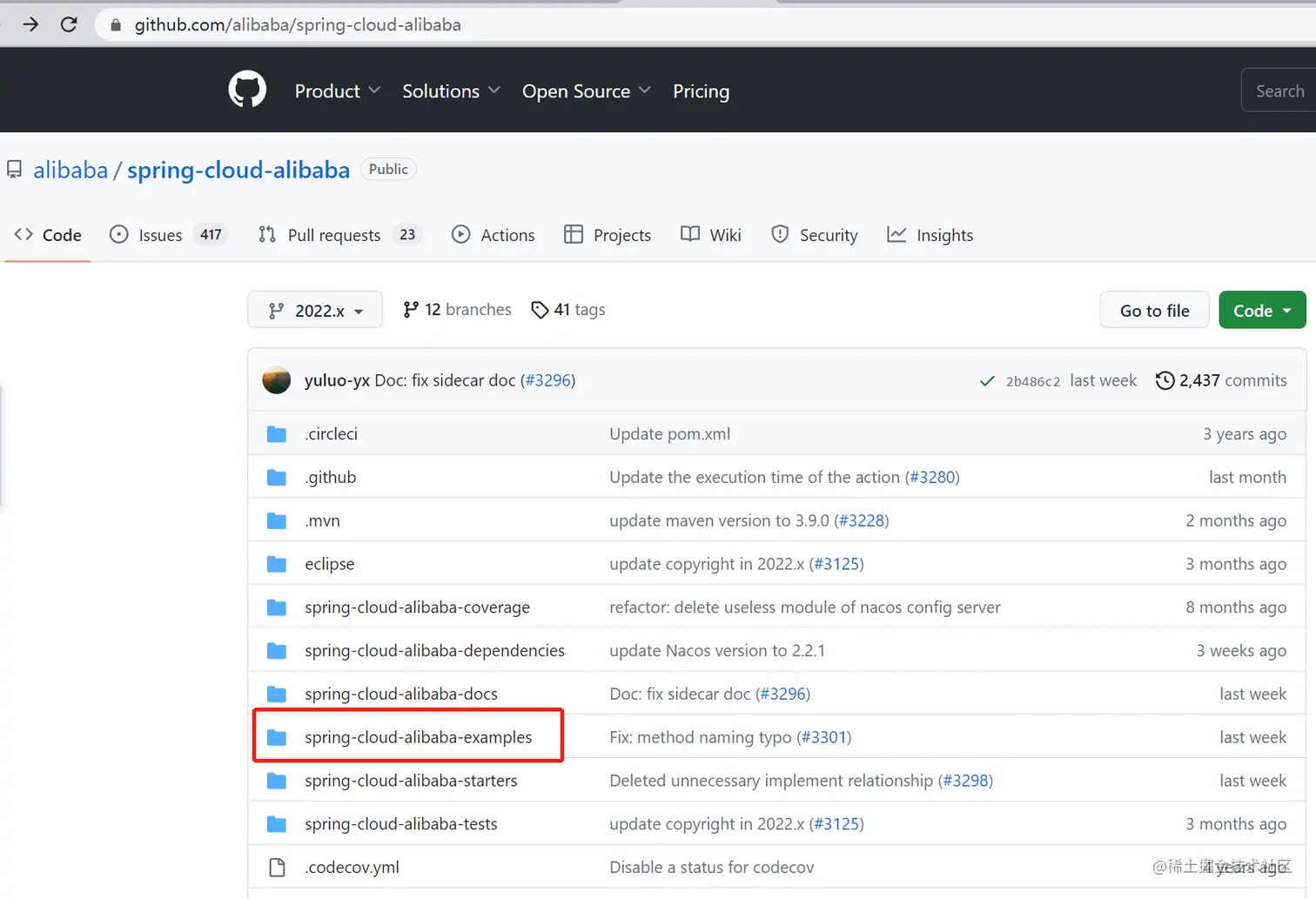
Task: Click the .codecov.yml file icon
Action: pyautogui.click(x=277, y=868)
